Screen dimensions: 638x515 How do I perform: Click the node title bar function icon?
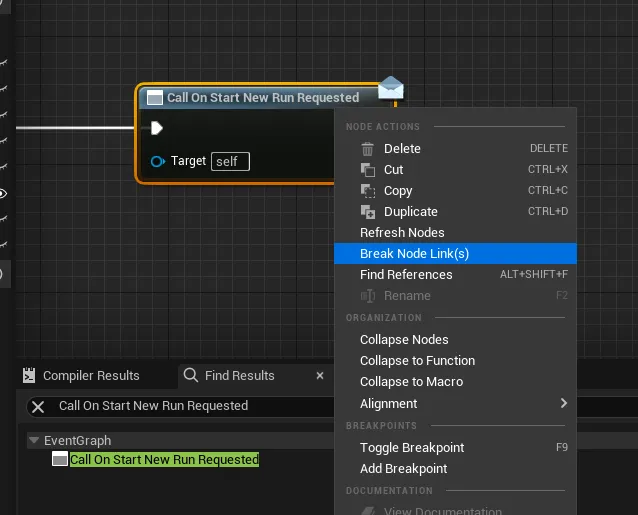click(x=155, y=98)
